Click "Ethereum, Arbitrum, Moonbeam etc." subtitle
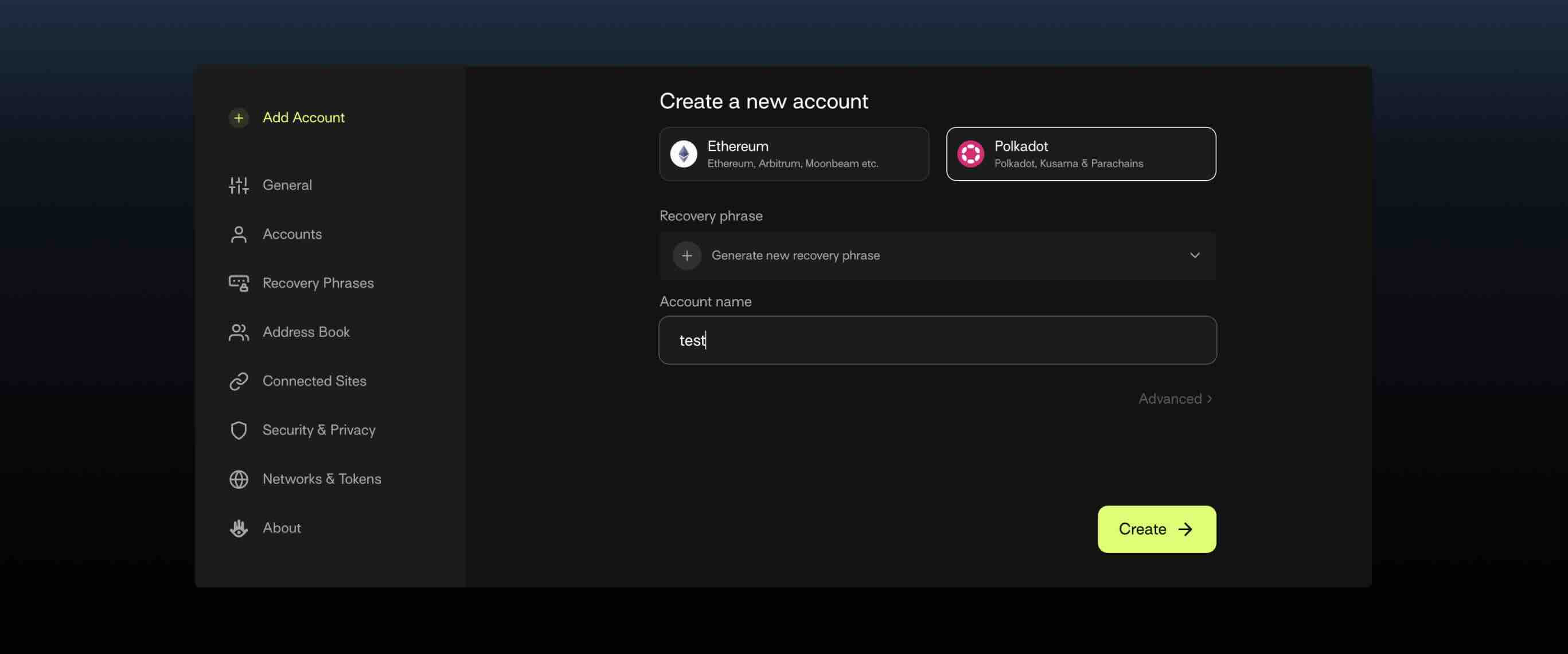Viewport: 1568px width, 654px height. [x=793, y=164]
